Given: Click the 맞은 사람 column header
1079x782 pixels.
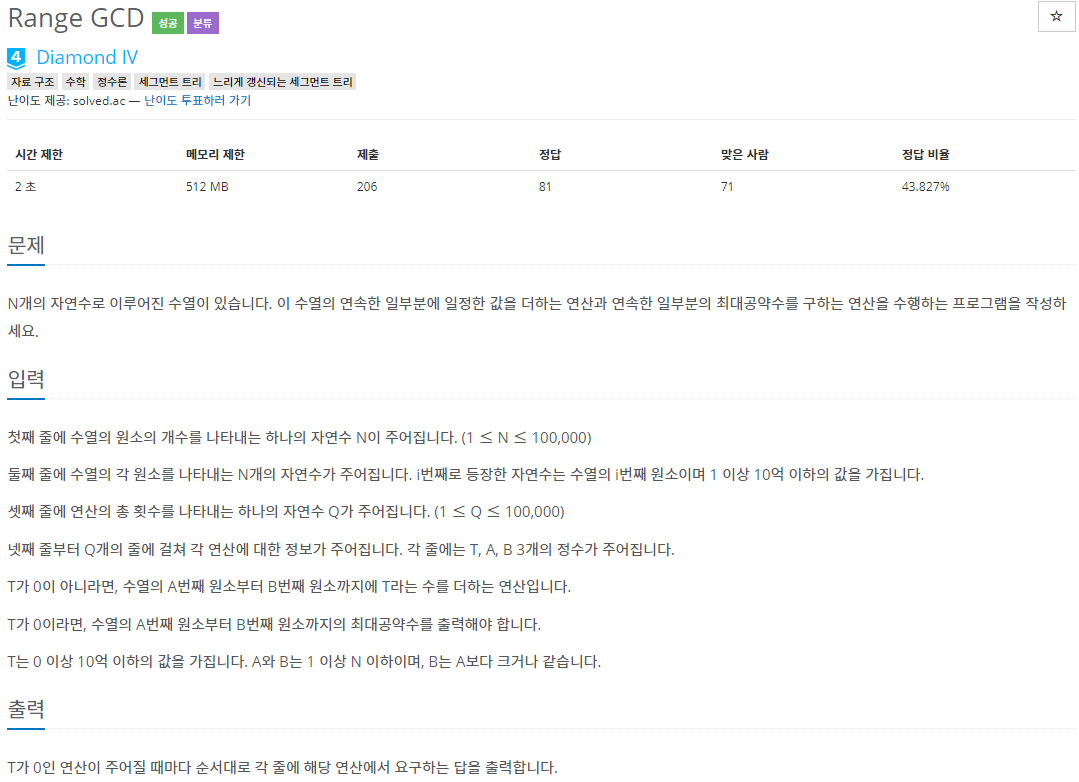Looking at the screenshot, I should click(745, 155).
